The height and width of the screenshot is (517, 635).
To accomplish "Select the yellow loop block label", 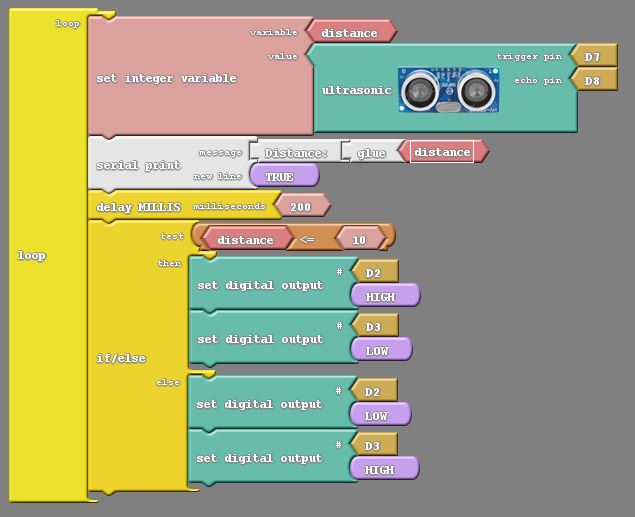I will point(32,256).
